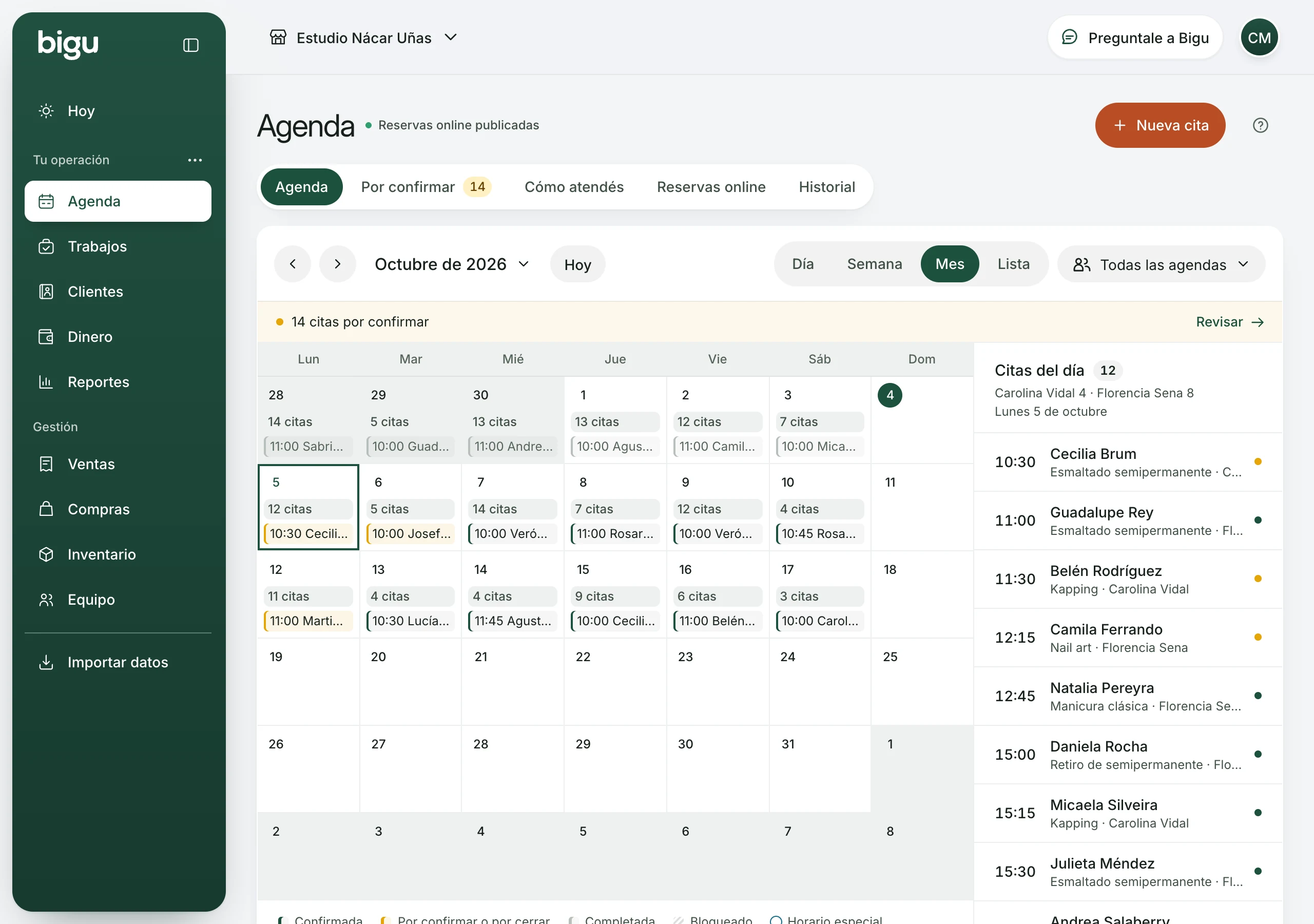The image size is (1314, 924).
Task: Open 11:00 Guadalupe Rey appointment
Action: pos(1128,521)
